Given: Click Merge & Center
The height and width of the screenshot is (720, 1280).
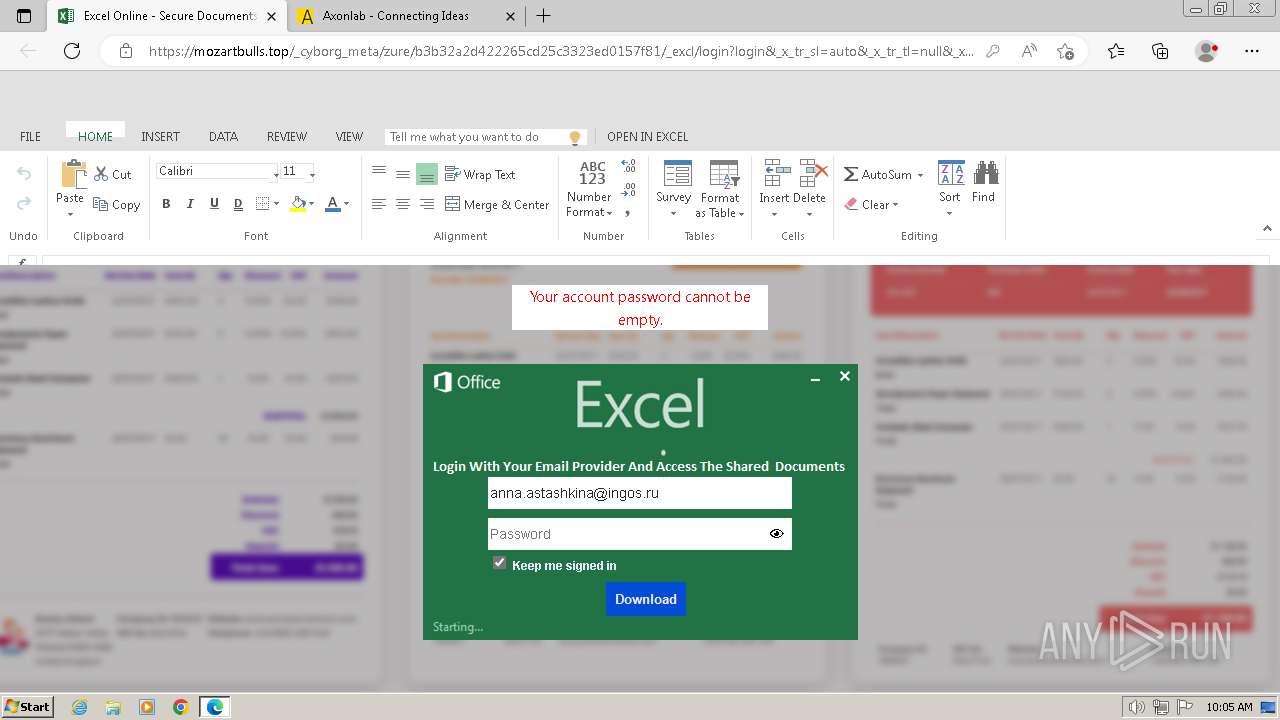Looking at the screenshot, I should click(497, 204).
